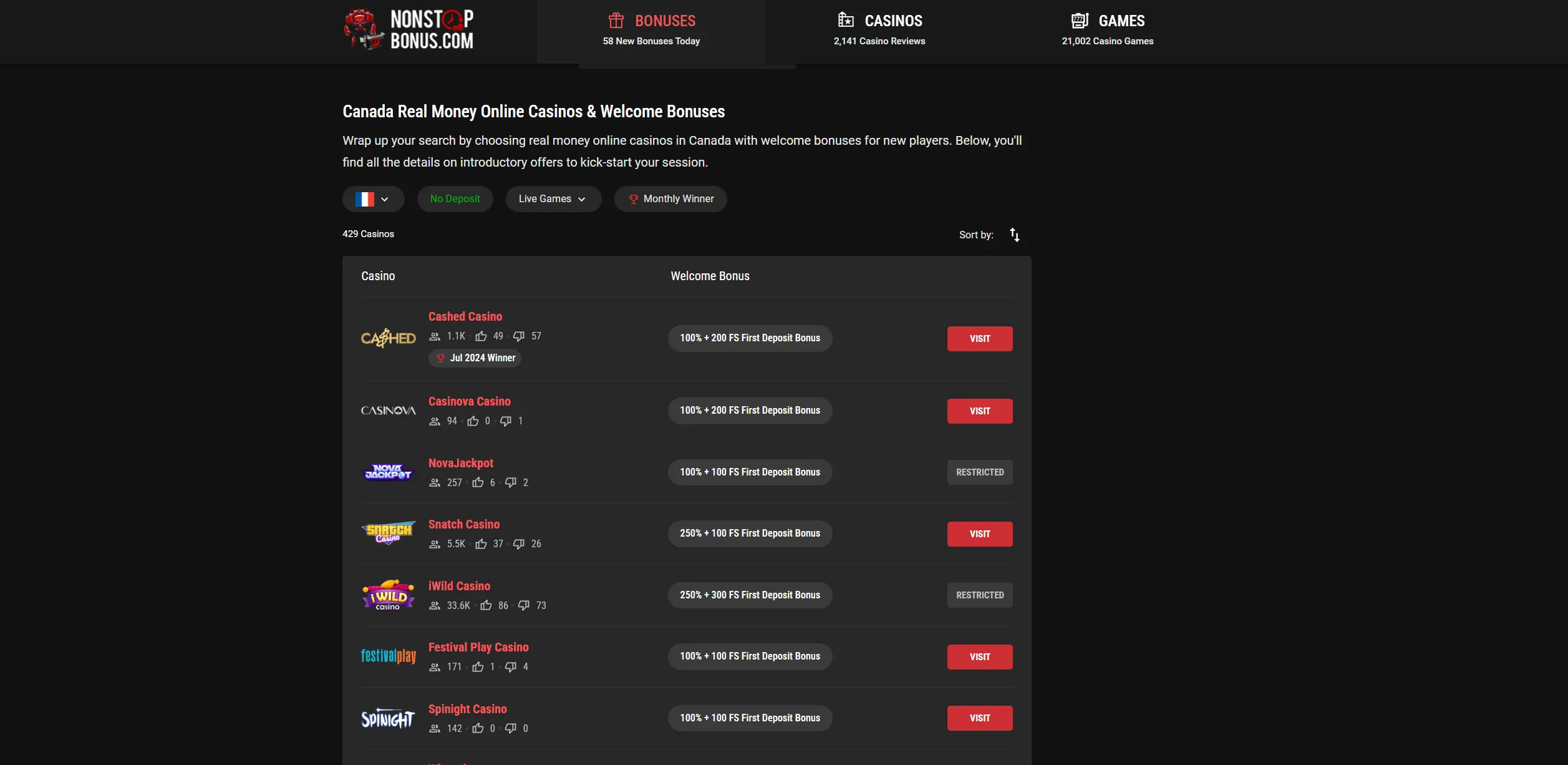This screenshot has width=1568, height=765.
Task: Click the Spinight Casino logo
Action: click(x=388, y=719)
